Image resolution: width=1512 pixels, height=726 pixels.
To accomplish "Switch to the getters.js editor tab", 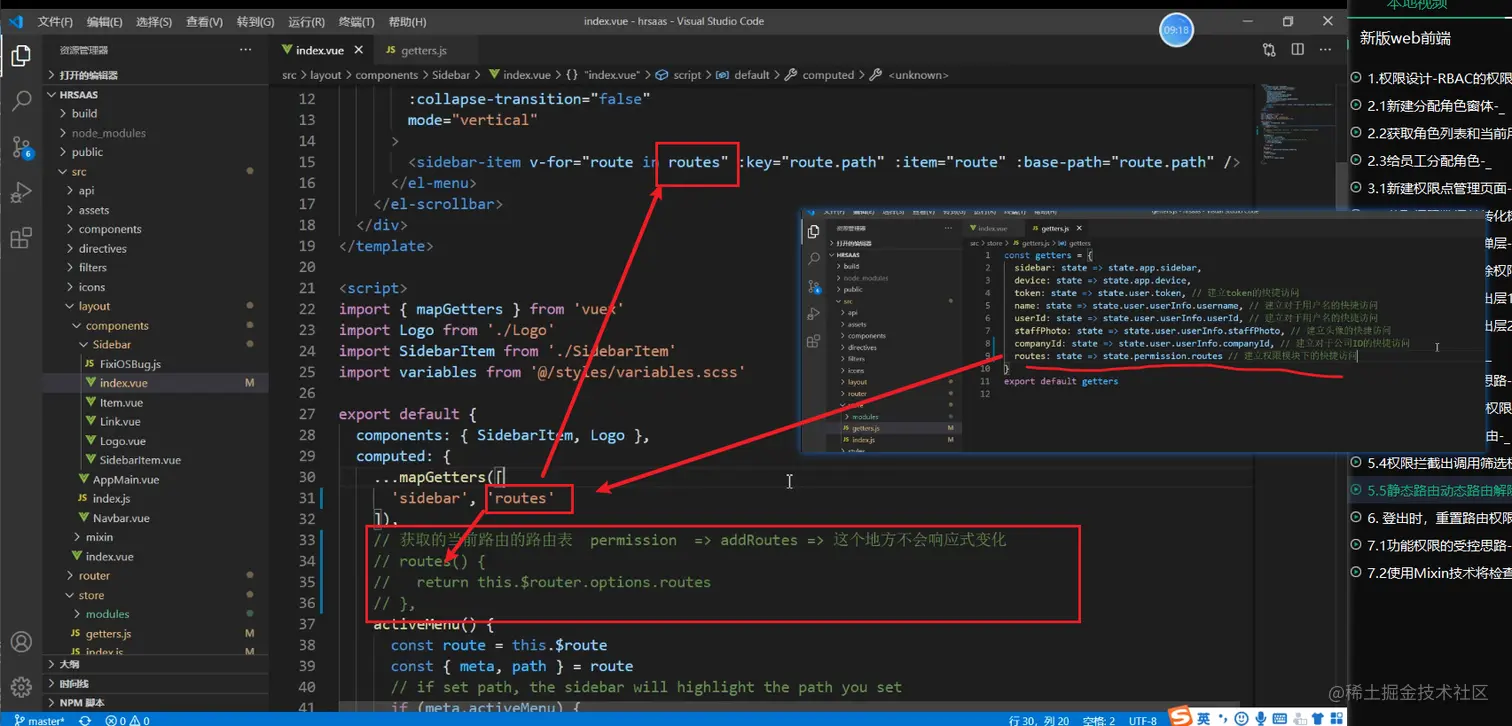I will pos(423,50).
